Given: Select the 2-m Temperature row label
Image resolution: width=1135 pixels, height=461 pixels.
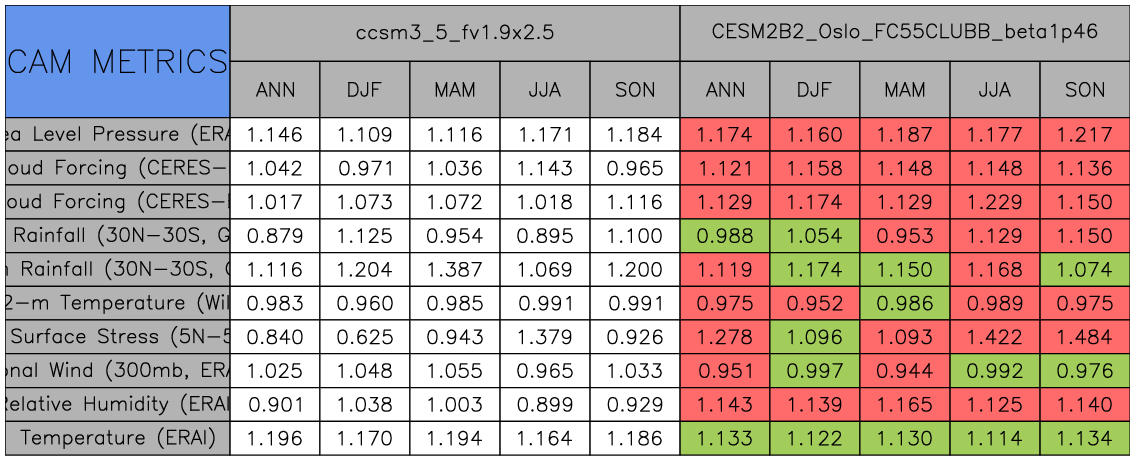Looking at the screenshot, I should click(117, 303).
